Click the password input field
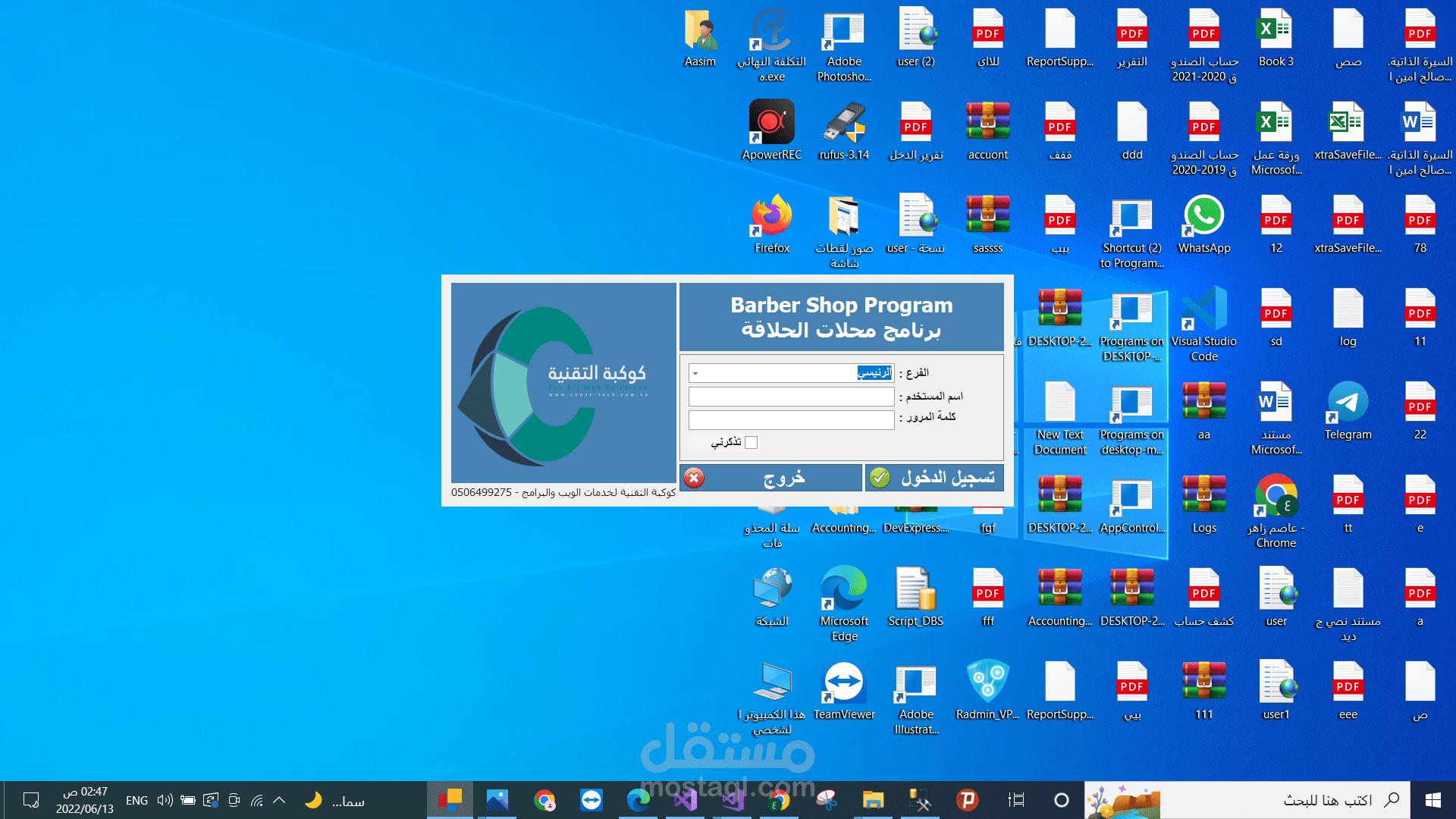The width and height of the screenshot is (1456, 819). pyautogui.click(x=791, y=419)
